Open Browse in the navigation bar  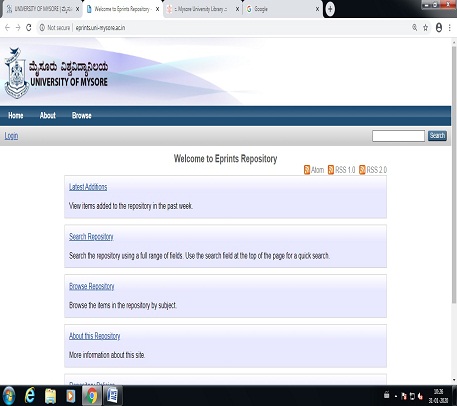pos(82,116)
